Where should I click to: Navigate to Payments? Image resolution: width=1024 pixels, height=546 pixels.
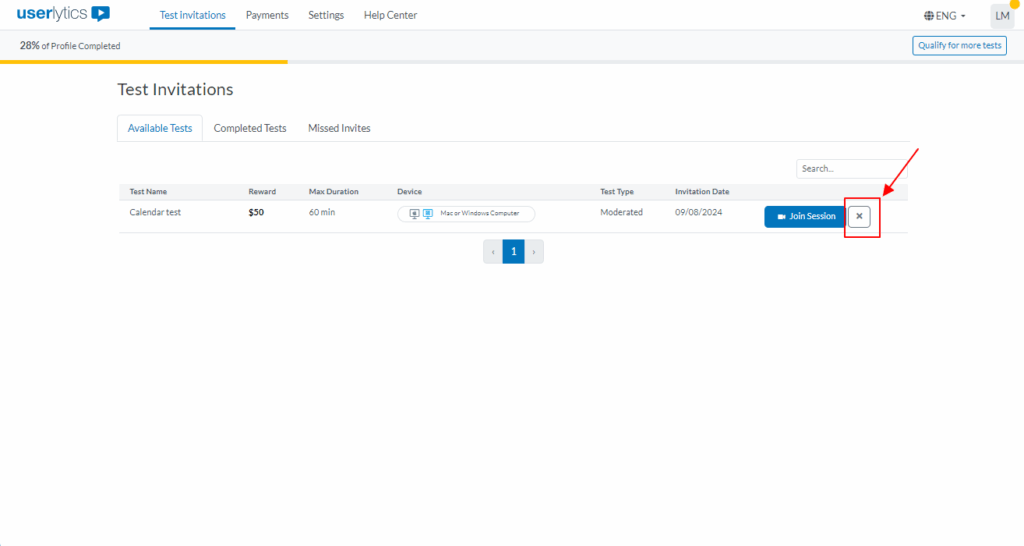[267, 15]
